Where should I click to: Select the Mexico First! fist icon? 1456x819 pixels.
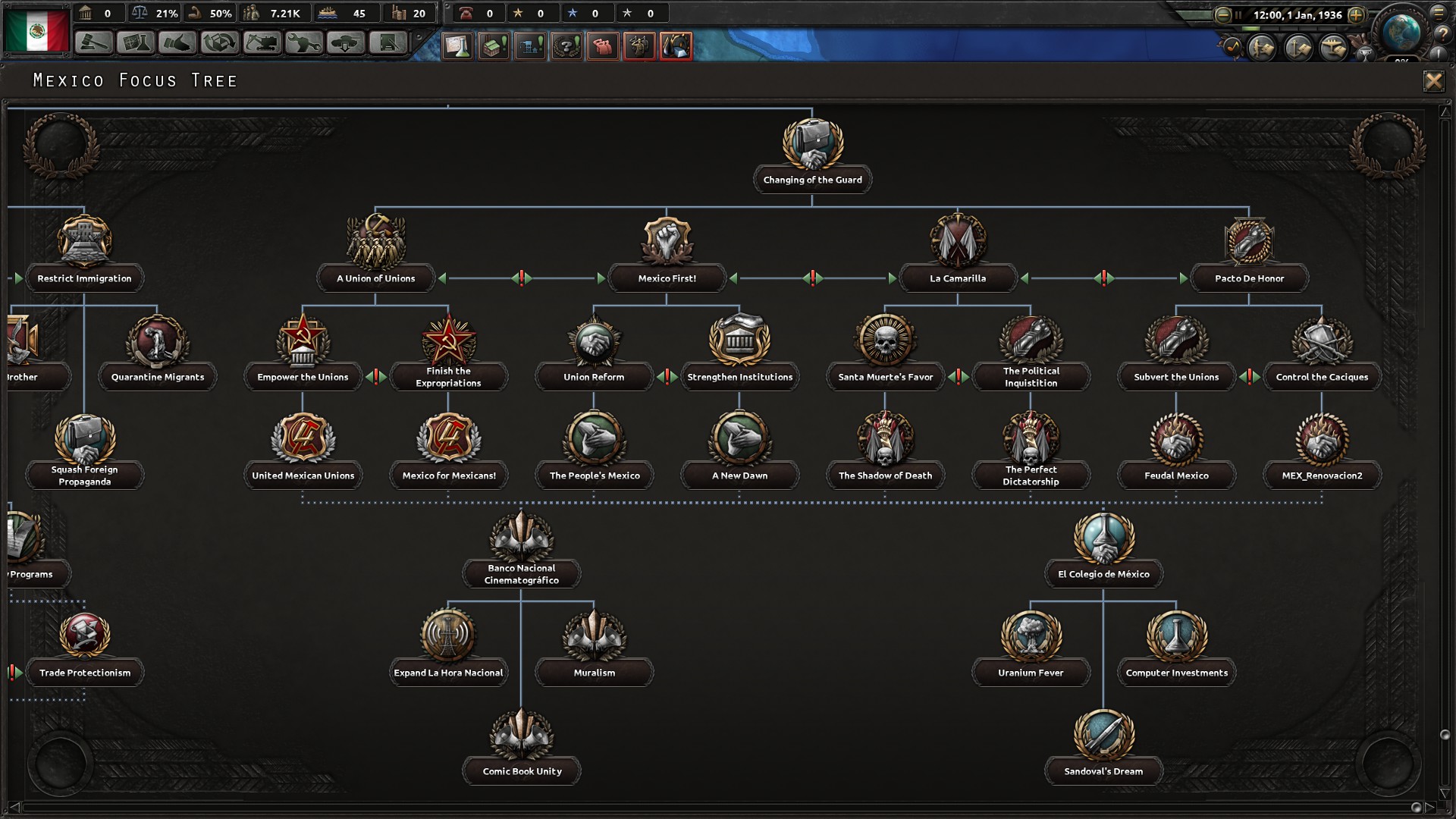click(x=667, y=241)
